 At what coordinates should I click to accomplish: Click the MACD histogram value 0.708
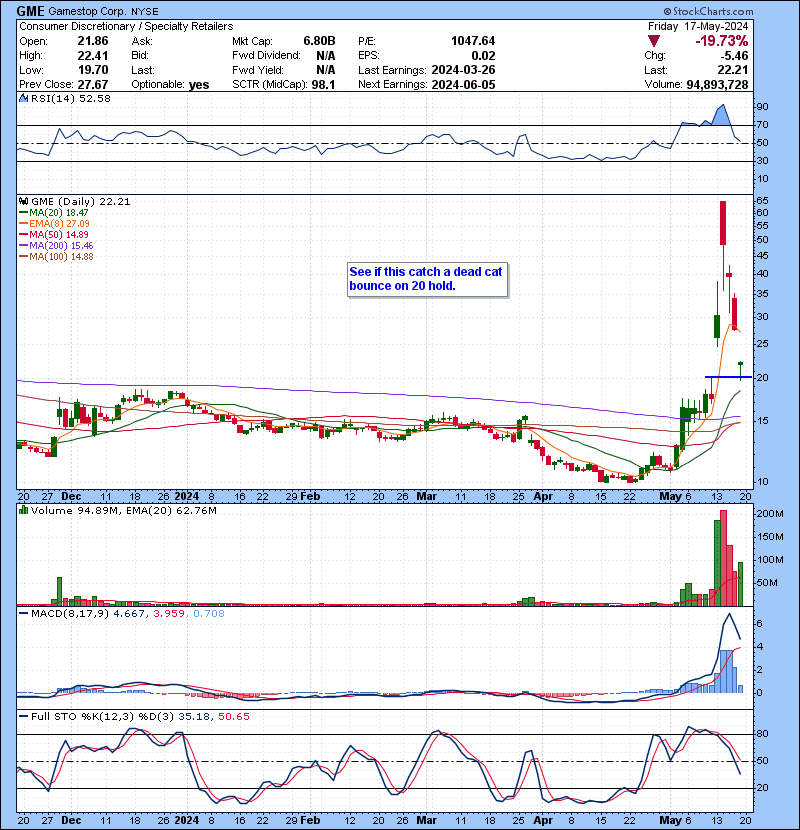click(209, 613)
